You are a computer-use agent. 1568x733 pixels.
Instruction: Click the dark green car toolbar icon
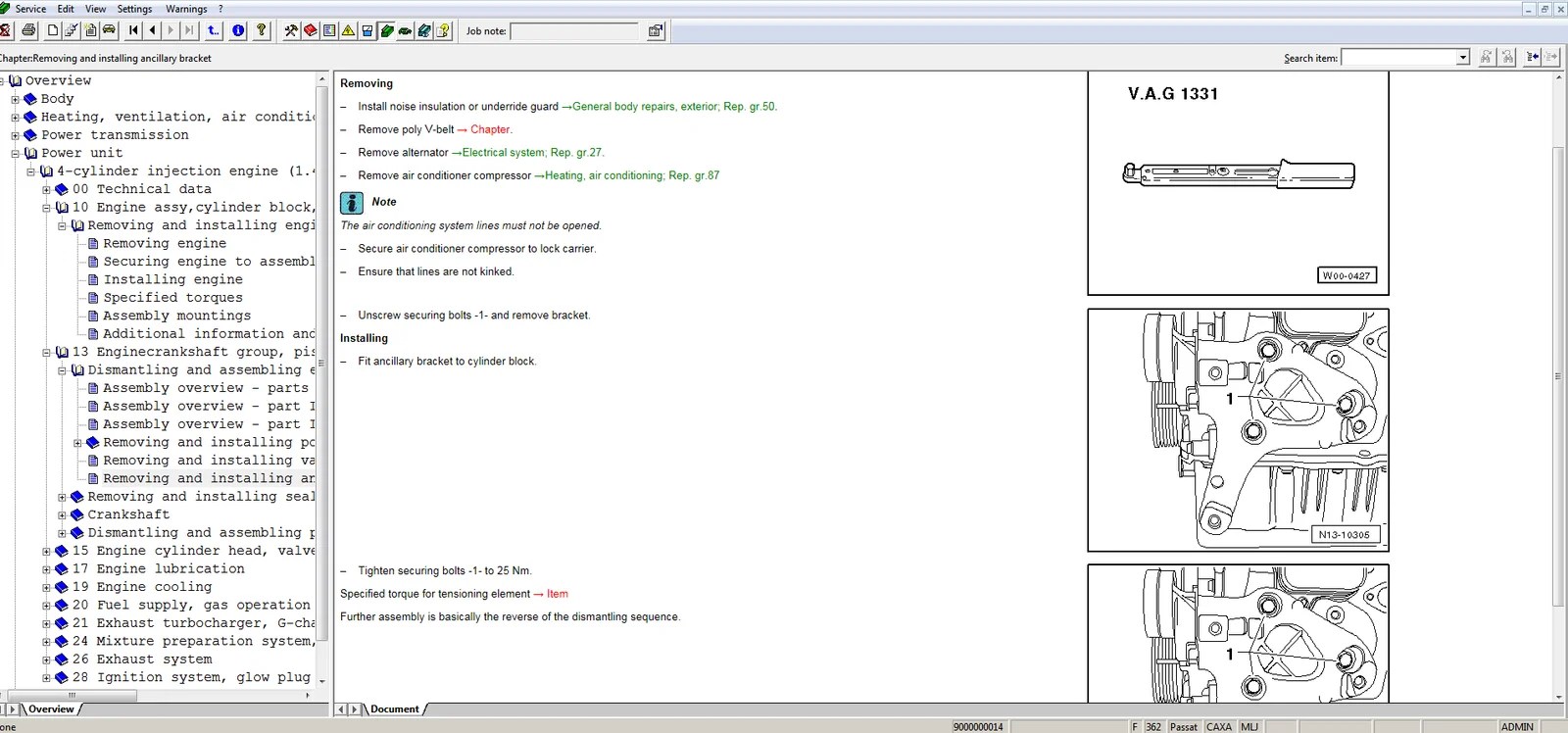coord(405,30)
